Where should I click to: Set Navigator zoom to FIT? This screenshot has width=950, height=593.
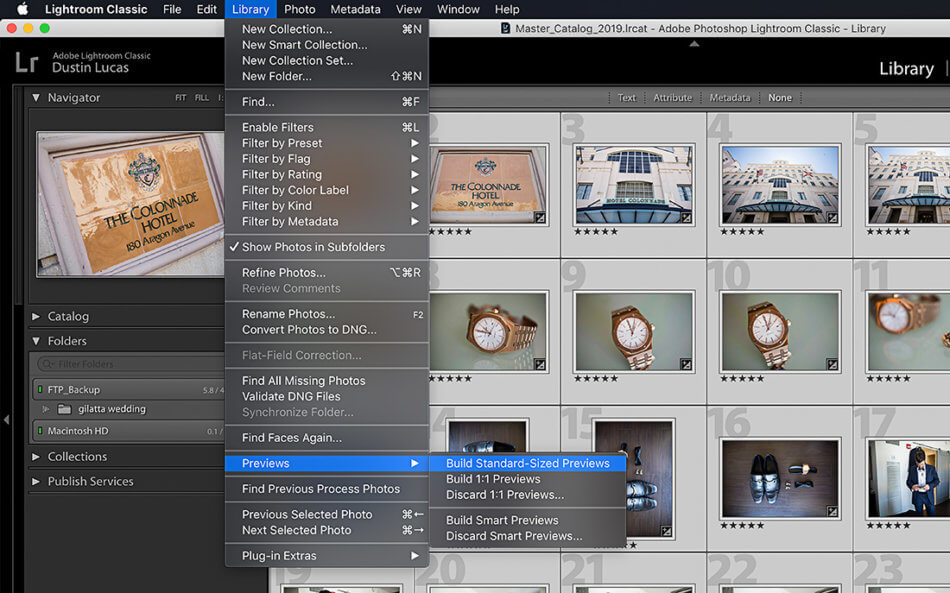pyautogui.click(x=181, y=97)
